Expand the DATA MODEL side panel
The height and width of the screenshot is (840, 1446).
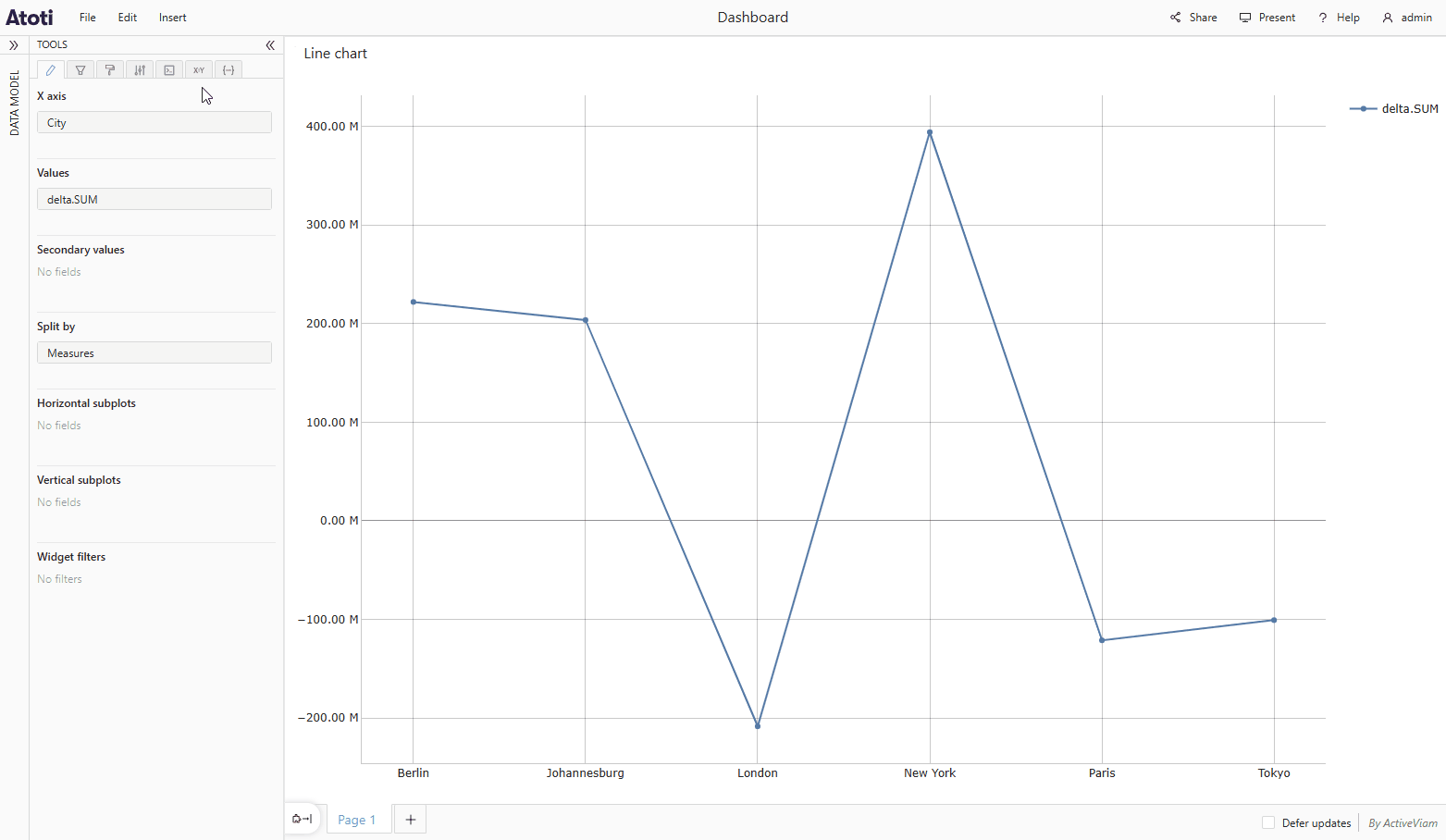pos(14,44)
